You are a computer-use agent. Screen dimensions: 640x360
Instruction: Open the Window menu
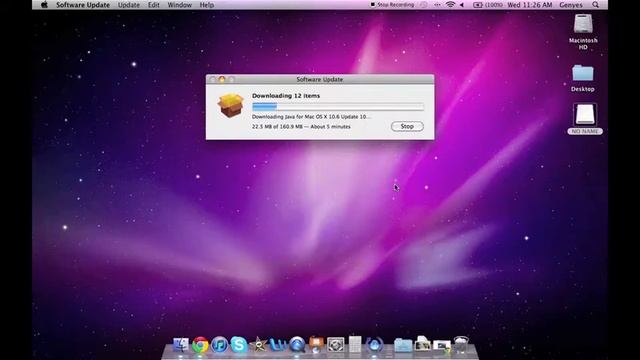(180, 5)
